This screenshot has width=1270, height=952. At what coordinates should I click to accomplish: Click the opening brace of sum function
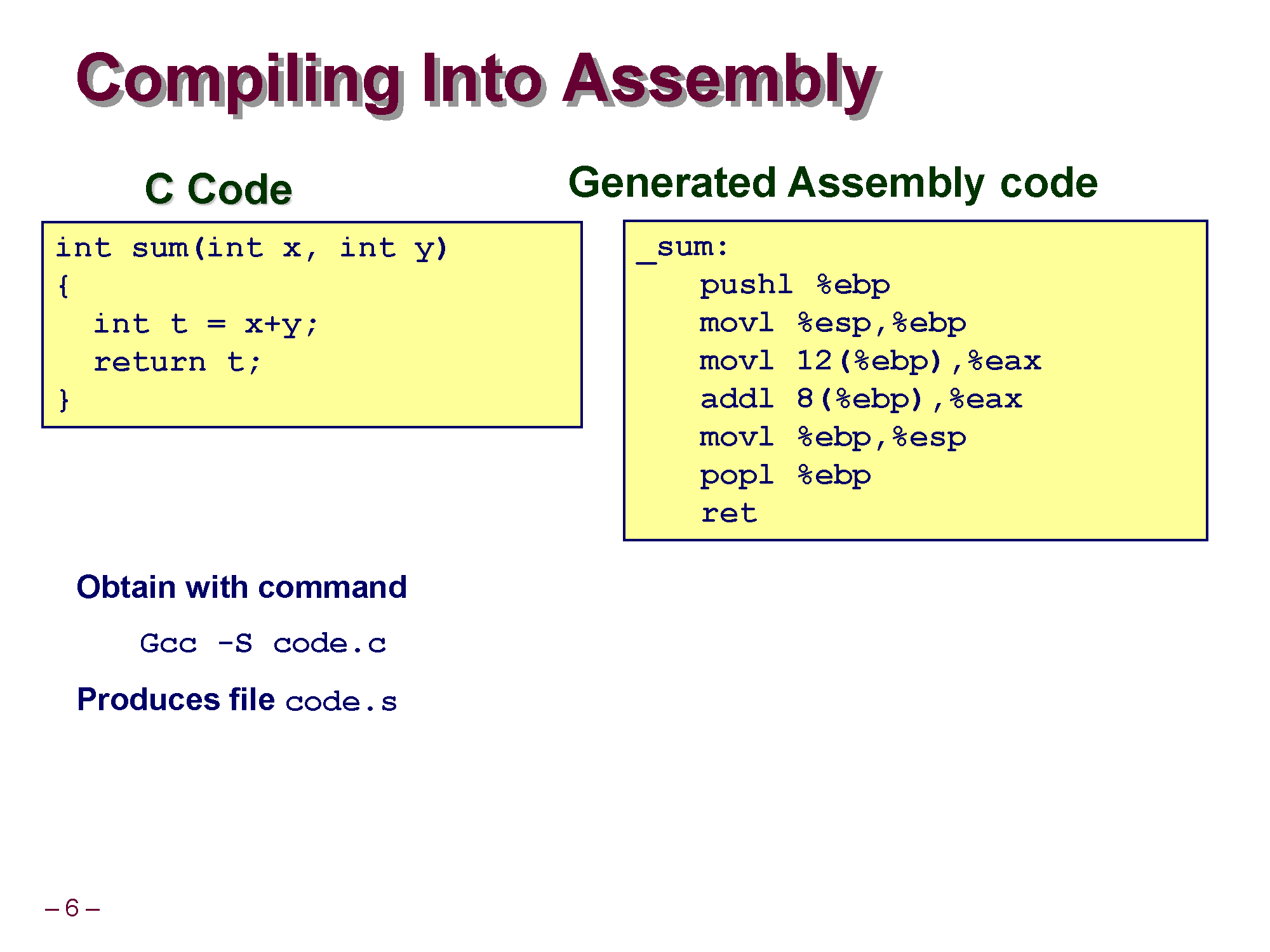(63, 286)
